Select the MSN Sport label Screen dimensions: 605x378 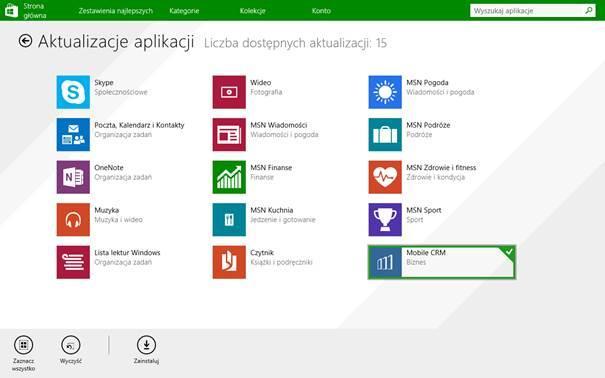tap(424, 210)
